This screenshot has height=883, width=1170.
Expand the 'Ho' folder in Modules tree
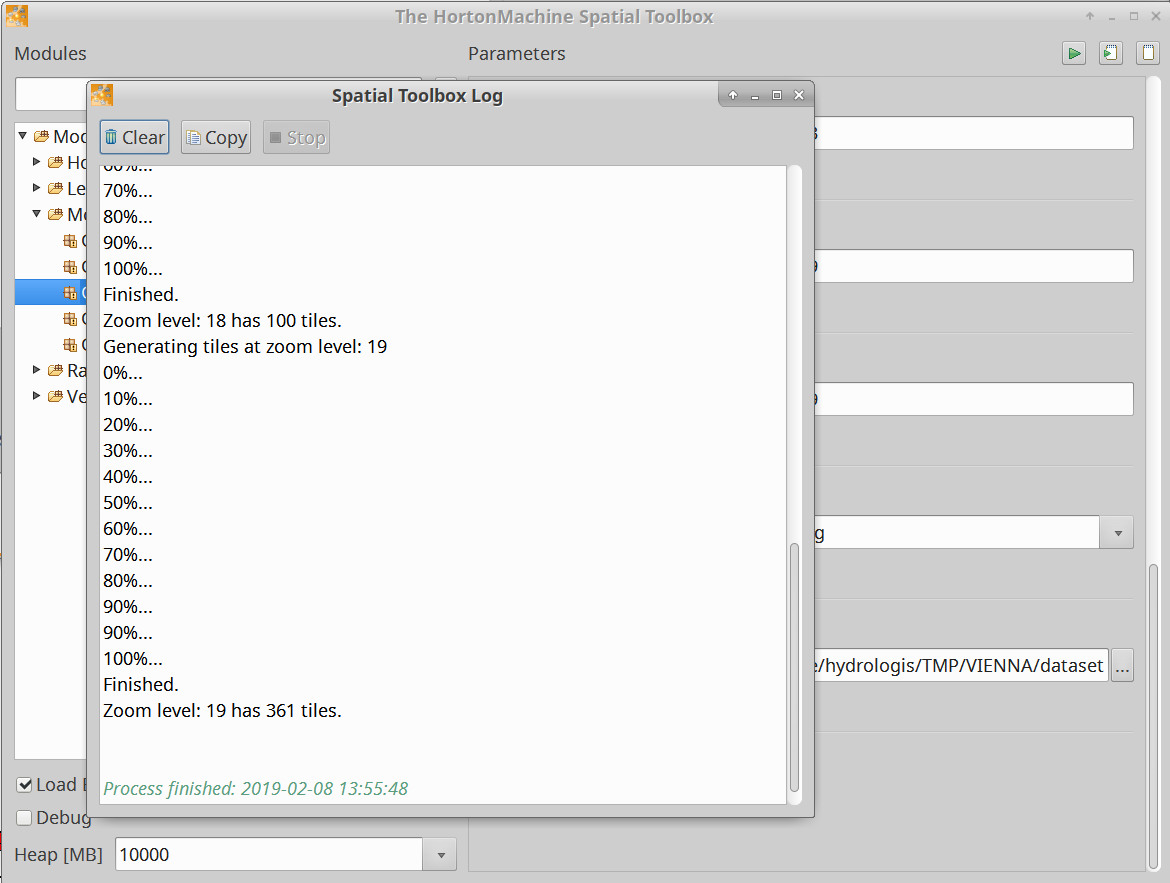click(x=37, y=161)
